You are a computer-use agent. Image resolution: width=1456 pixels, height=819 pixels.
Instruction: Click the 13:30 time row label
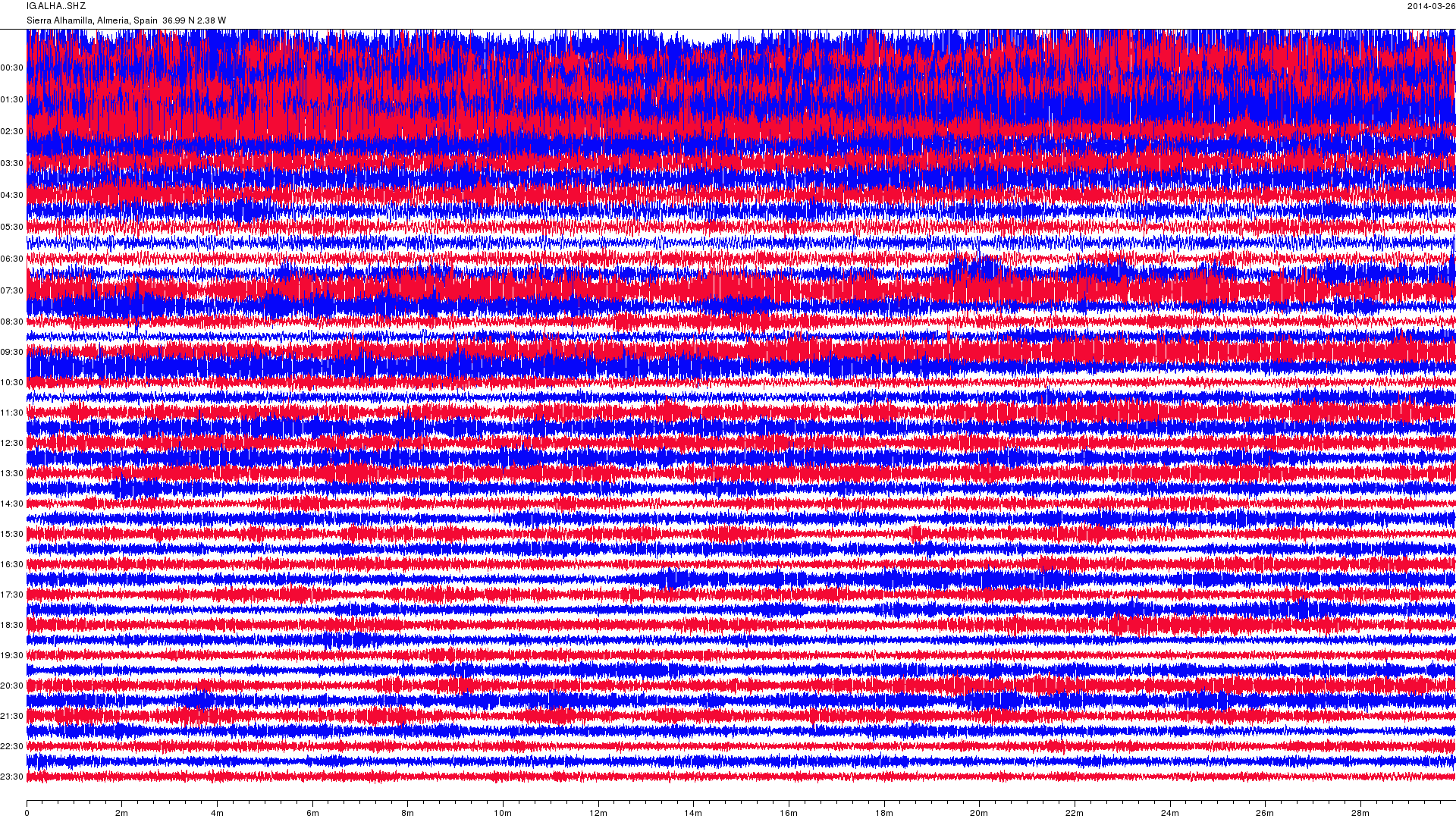(x=12, y=474)
